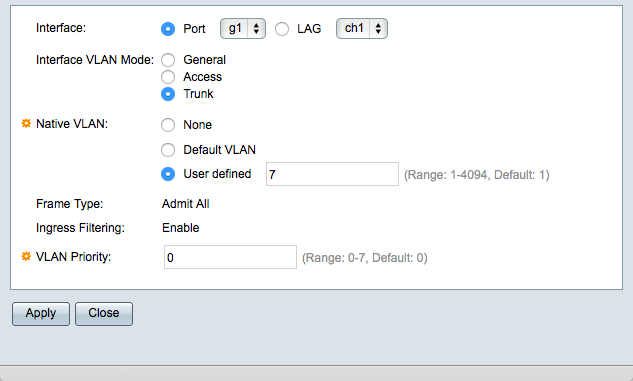The image size is (633, 381).
Task: Click the Native VLAN required asterisk icon
Action: pyautogui.click(x=26, y=124)
